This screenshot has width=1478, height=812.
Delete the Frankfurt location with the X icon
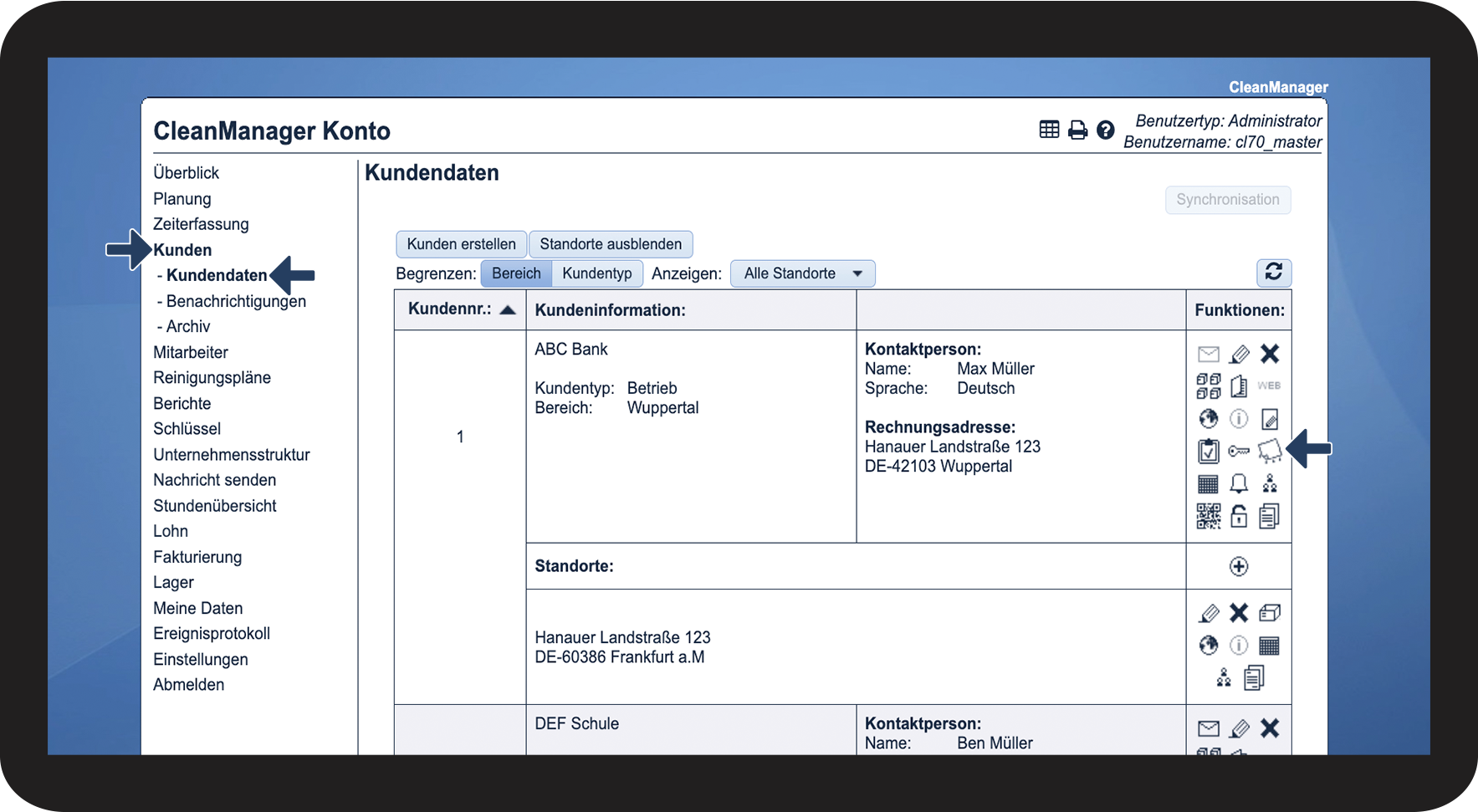click(x=1239, y=613)
